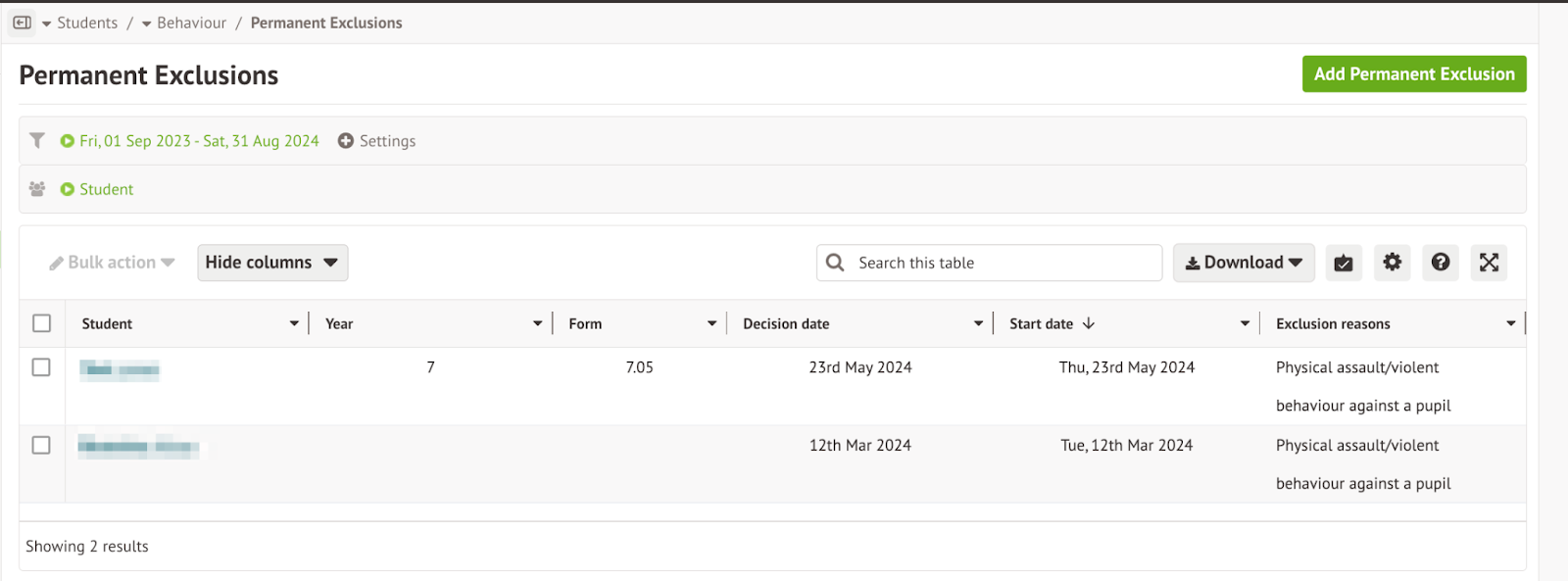
Task: Open the Download dropdown menu
Action: tap(1243, 263)
